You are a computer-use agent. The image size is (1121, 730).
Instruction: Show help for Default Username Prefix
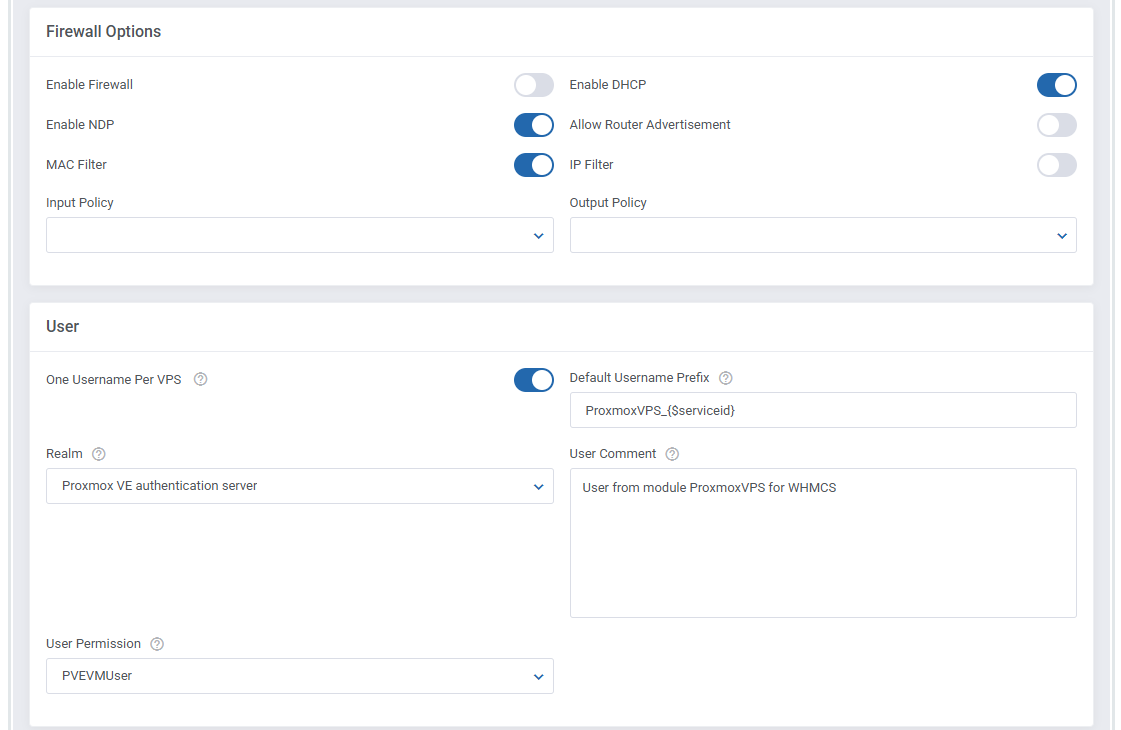pos(726,378)
